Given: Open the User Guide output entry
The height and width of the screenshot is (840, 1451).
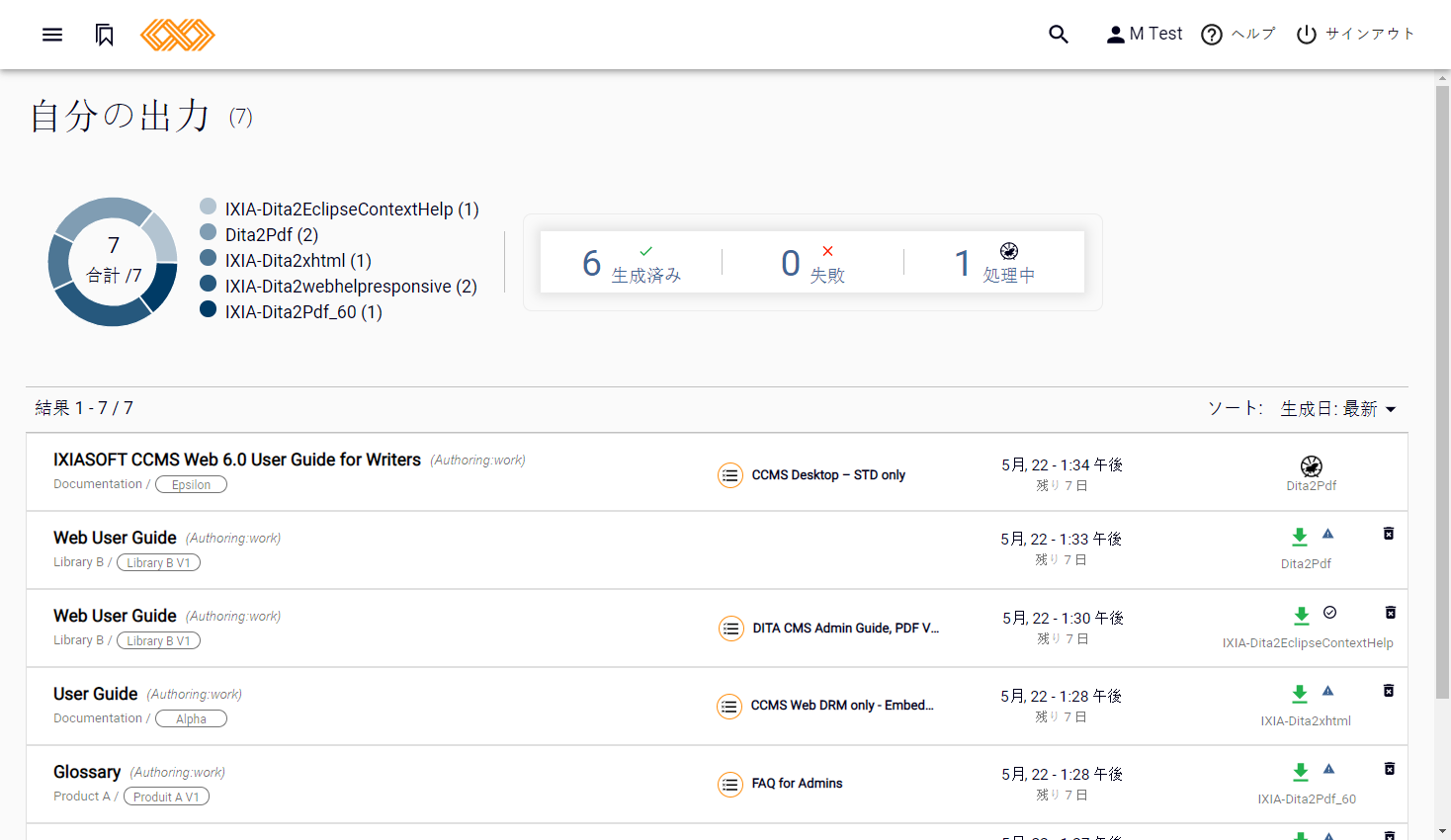Looking at the screenshot, I should click(x=95, y=694).
